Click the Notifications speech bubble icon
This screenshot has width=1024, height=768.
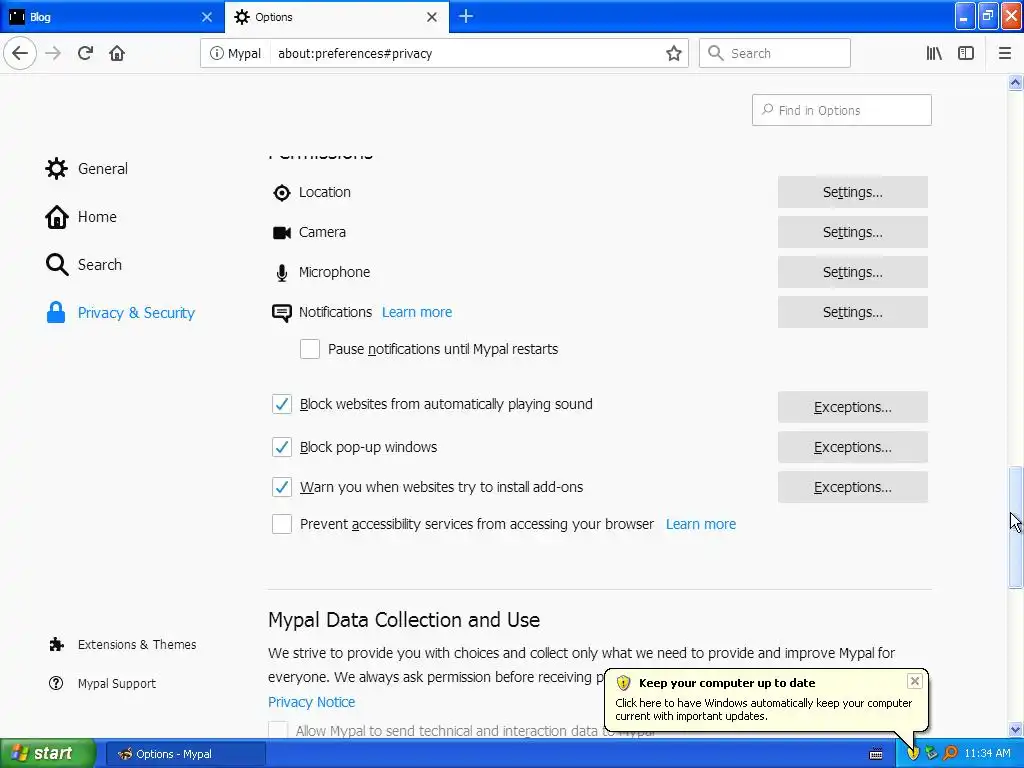[281, 313]
